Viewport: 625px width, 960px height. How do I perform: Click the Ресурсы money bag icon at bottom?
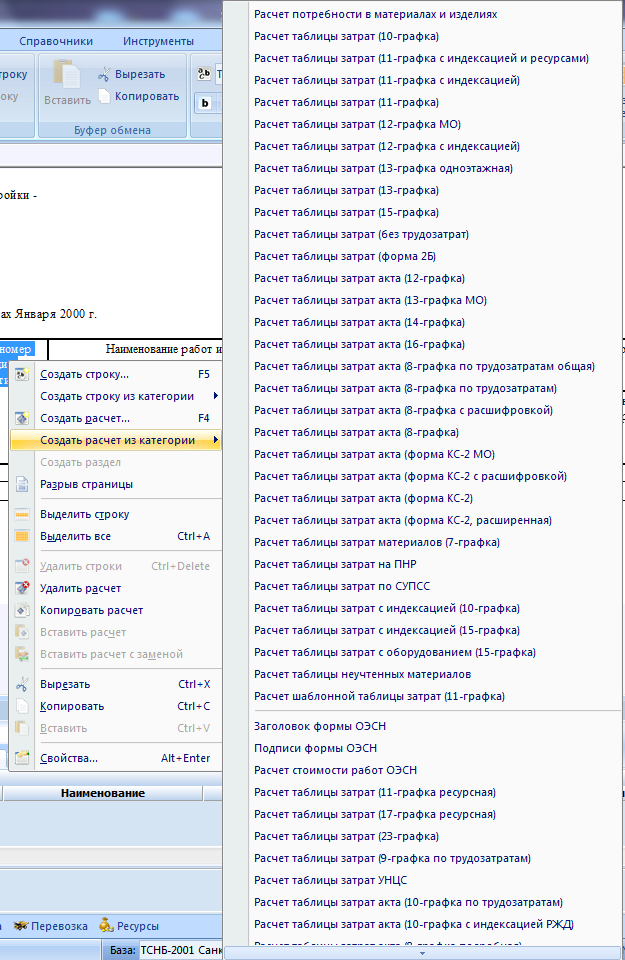(x=107, y=926)
